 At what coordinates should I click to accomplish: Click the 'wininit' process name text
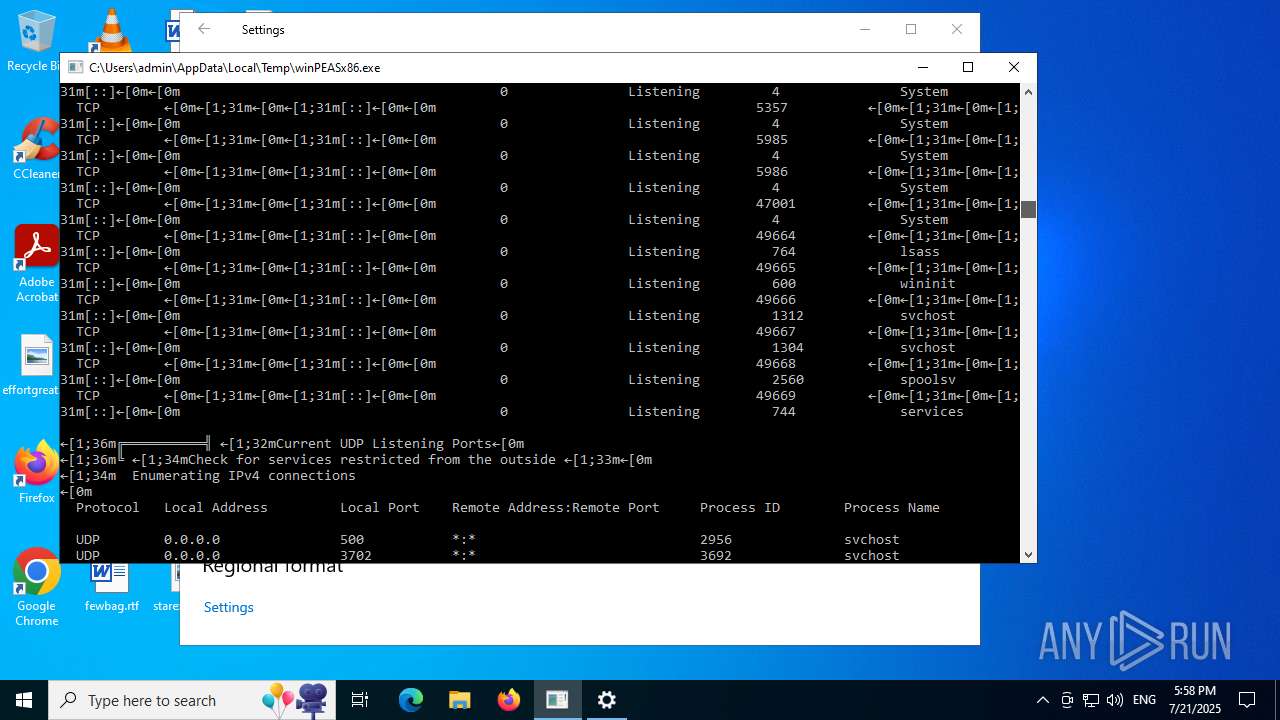(x=928, y=283)
